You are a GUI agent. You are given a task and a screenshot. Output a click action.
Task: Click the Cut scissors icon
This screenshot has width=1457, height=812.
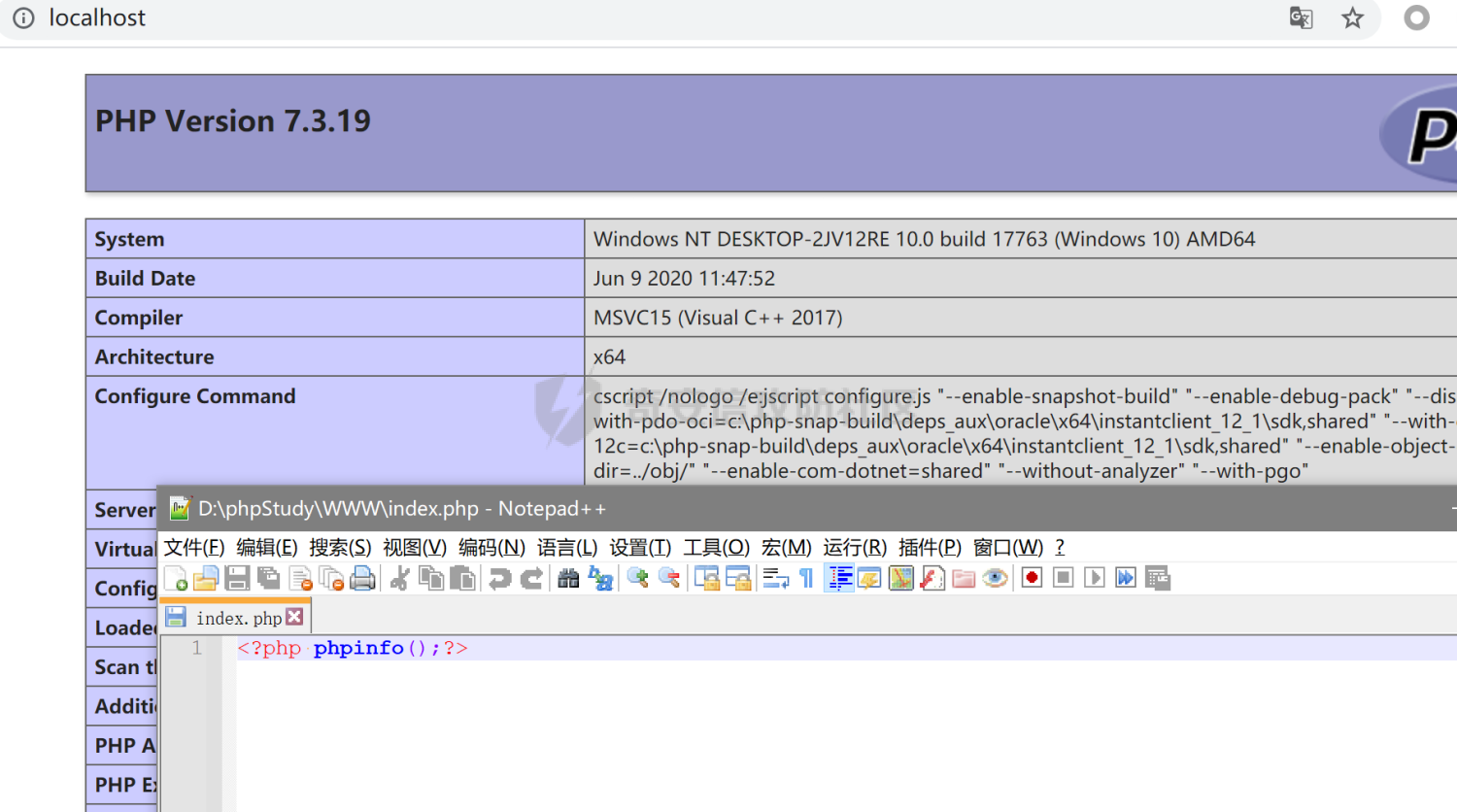[x=399, y=579]
